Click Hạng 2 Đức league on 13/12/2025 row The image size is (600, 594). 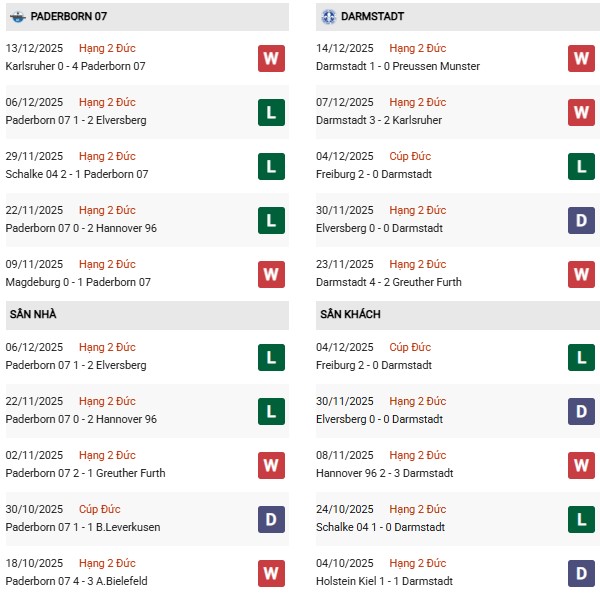tap(106, 48)
